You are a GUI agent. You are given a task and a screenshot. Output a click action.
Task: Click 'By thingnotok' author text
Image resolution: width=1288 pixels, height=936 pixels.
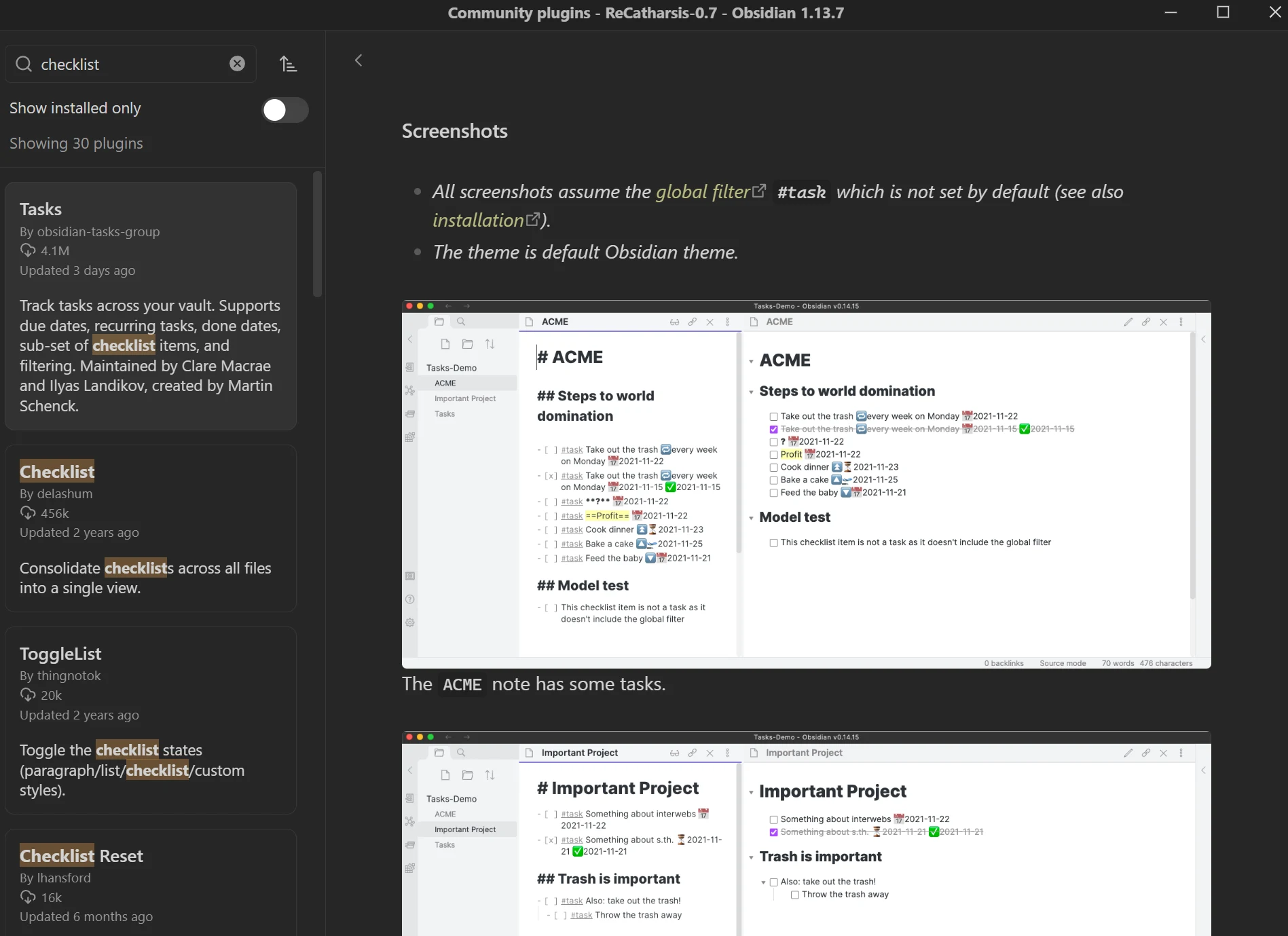(x=60, y=675)
